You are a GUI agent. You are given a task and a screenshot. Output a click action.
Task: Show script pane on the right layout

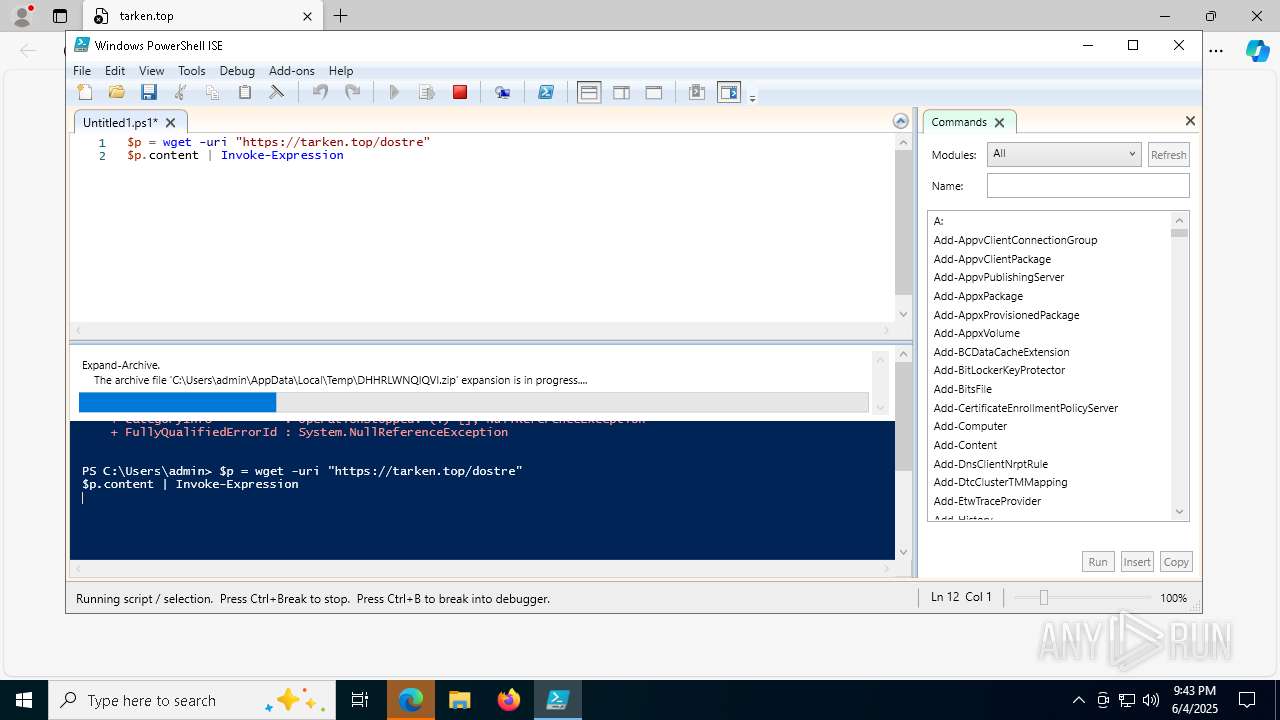click(x=621, y=92)
